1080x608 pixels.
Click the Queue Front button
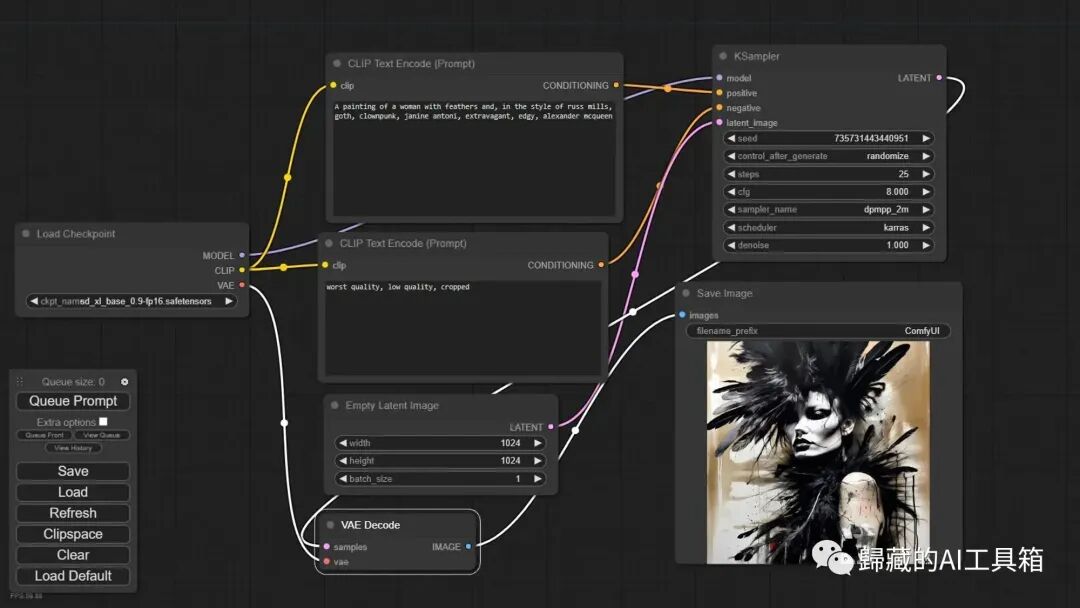tap(45, 435)
